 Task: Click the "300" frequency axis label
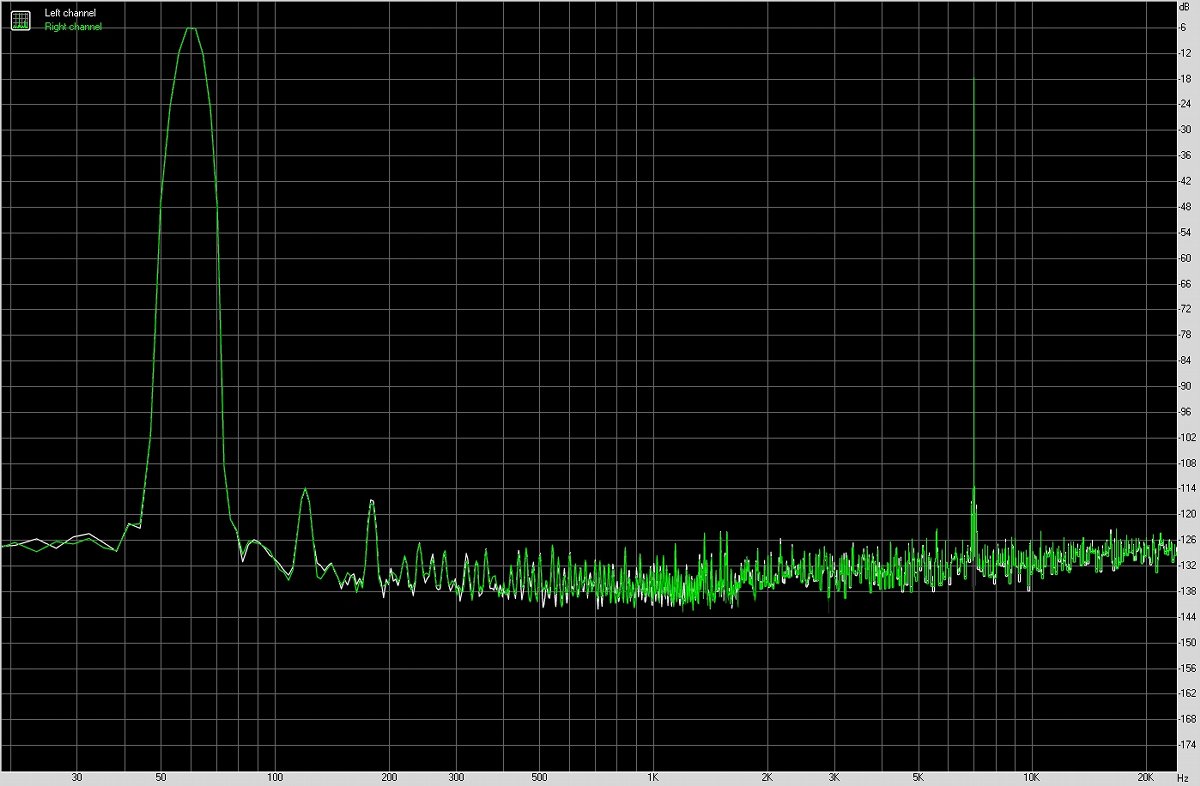point(456,777)
